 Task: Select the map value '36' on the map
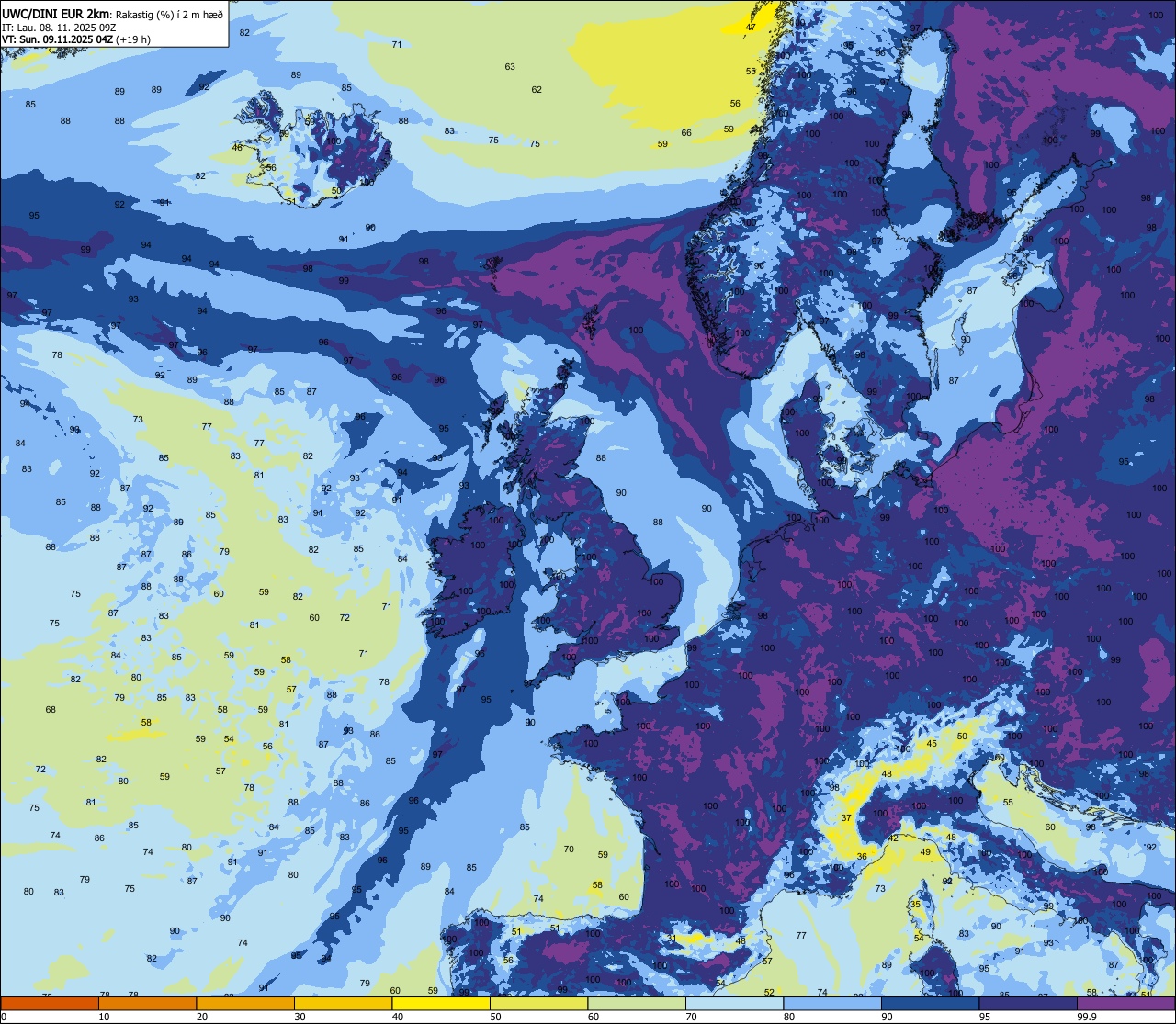(x=862, y=857)
